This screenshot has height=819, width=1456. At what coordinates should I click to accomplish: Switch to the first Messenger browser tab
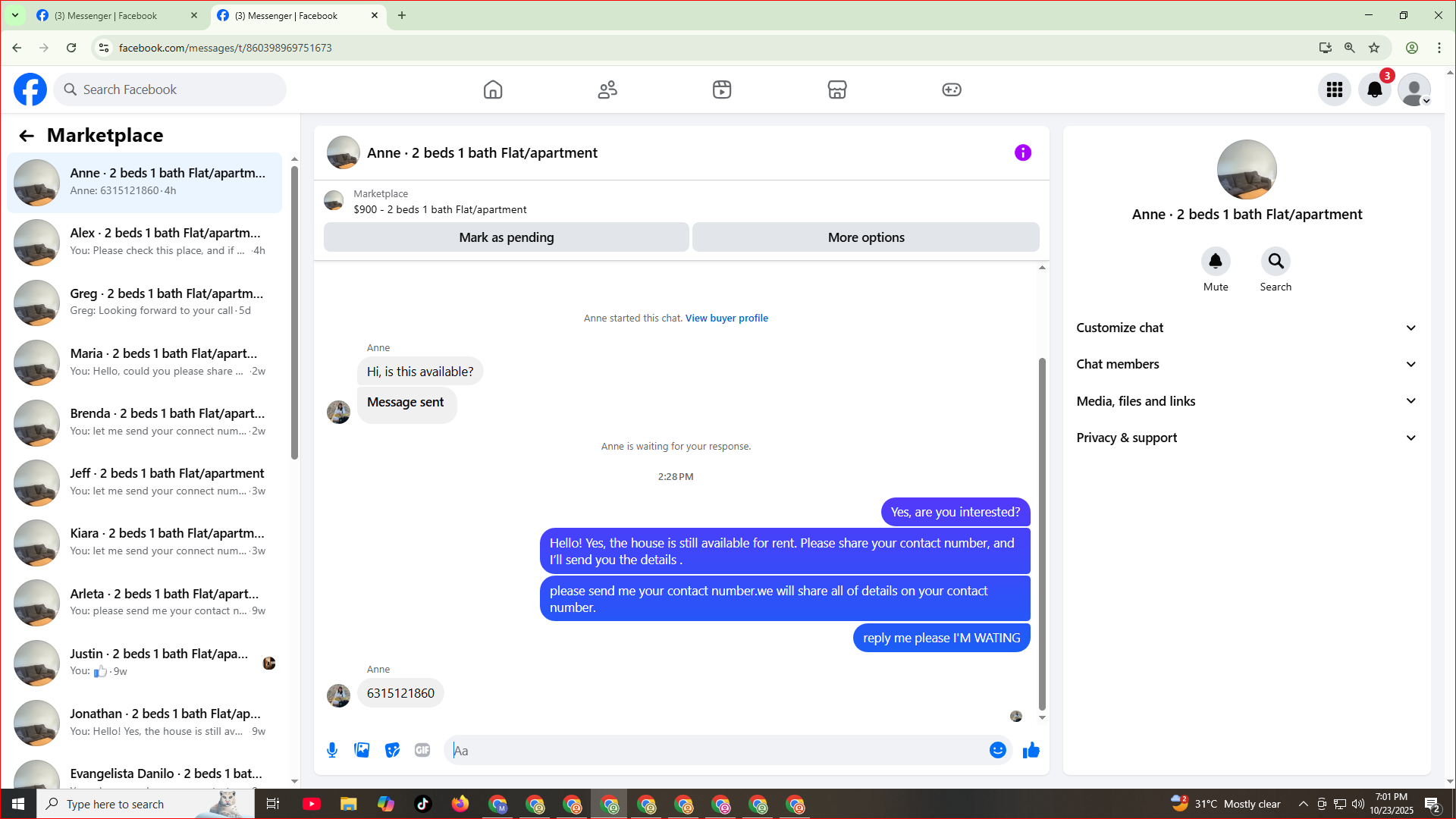(106, 15)
